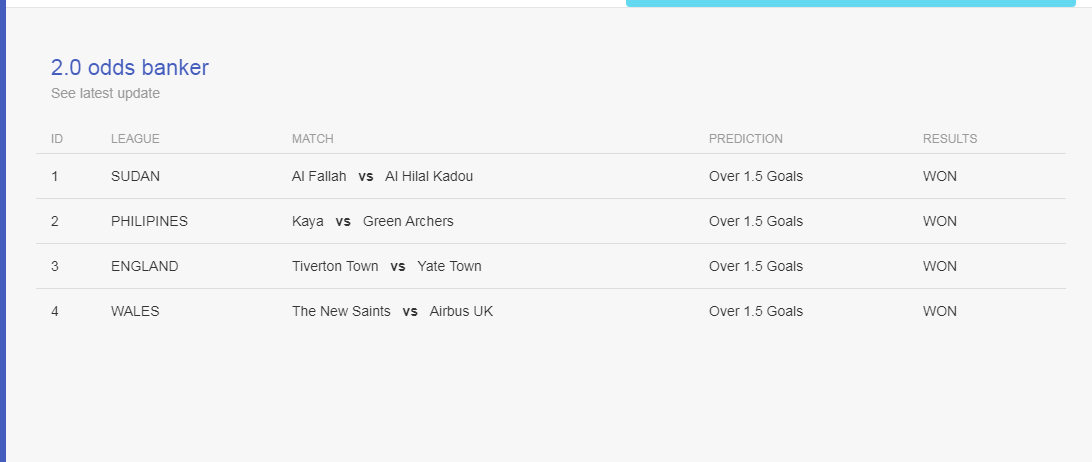This screenshot has width=1092, height=462.
Task: Click the Over 1.5 Goals prediction in the Sudan row
Action: click(756, 176)
